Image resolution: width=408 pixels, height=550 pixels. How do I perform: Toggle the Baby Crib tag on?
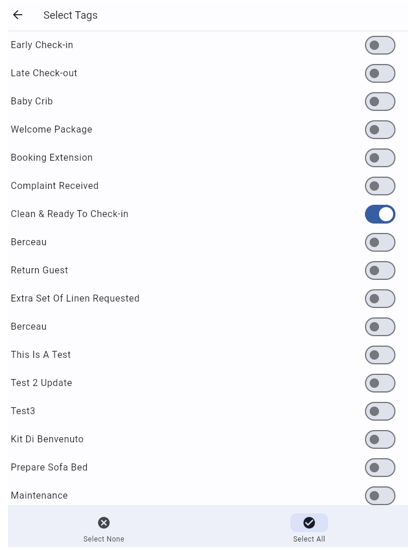(x=380, y=101)
